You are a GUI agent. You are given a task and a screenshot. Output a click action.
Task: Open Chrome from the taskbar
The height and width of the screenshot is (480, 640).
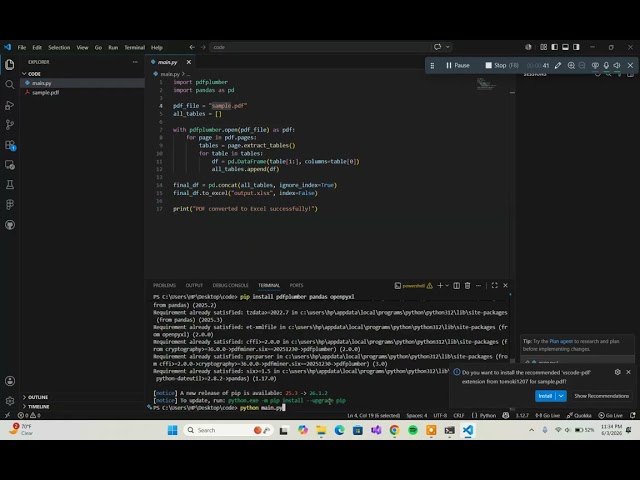click(394, 430)
